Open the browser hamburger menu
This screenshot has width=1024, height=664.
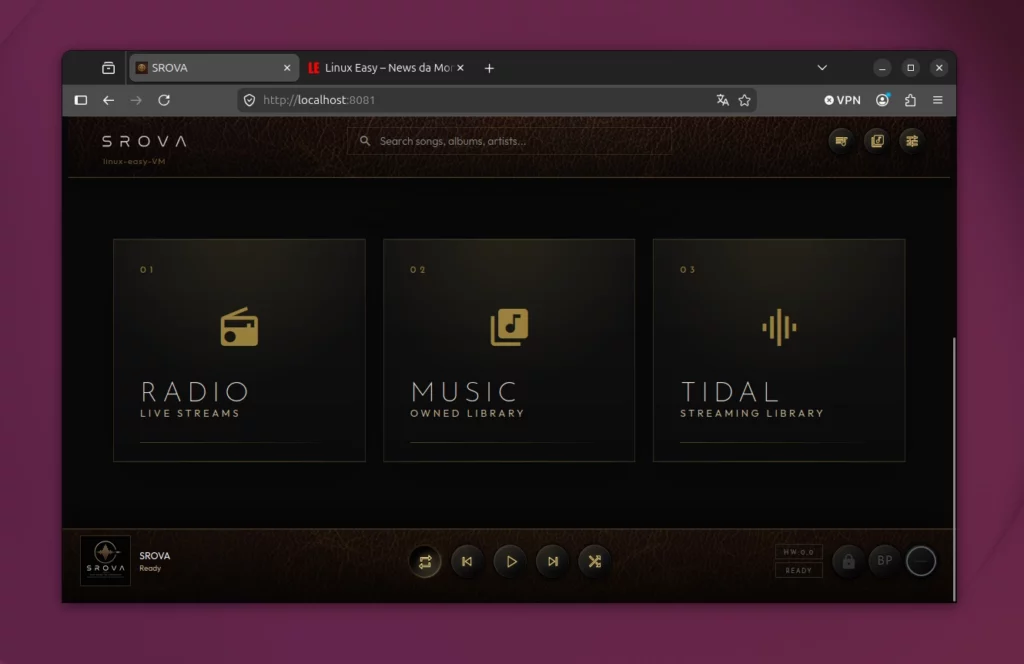(938, 100)
